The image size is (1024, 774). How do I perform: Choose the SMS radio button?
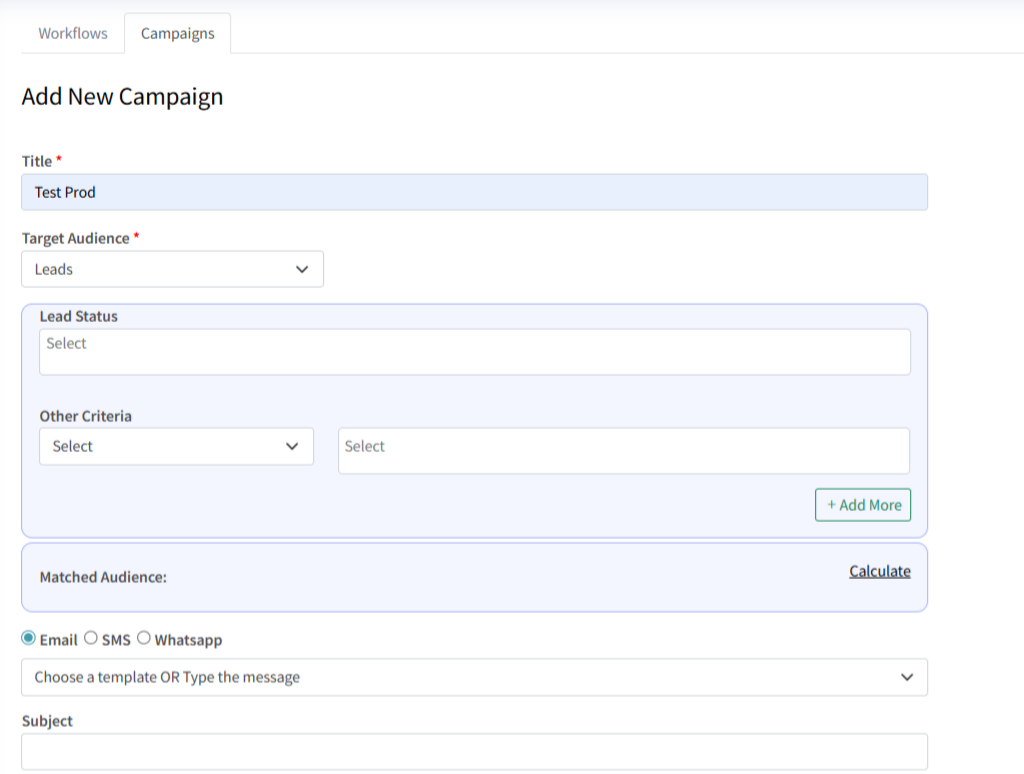point(91,638)
